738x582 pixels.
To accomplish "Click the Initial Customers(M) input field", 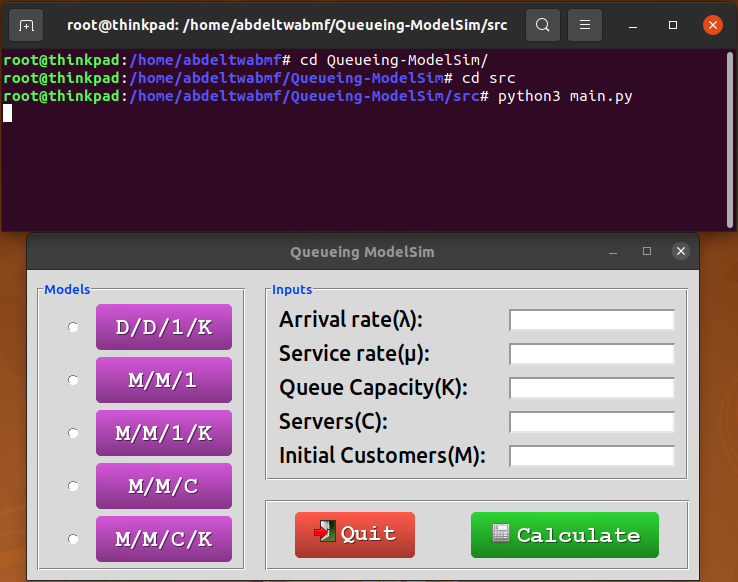I will [x=592, y=456].
